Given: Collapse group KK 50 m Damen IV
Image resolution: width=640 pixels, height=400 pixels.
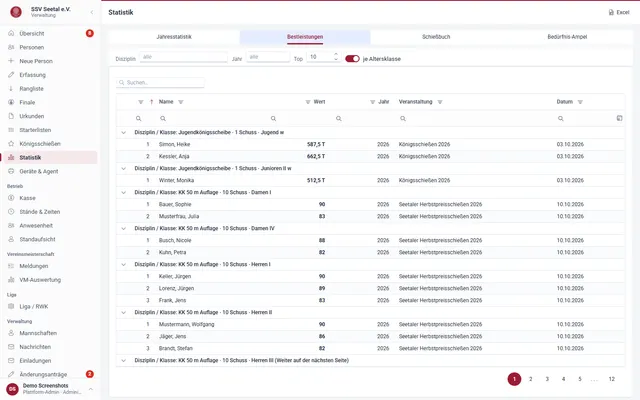Looking at the screenshot, I should [123, 228].
